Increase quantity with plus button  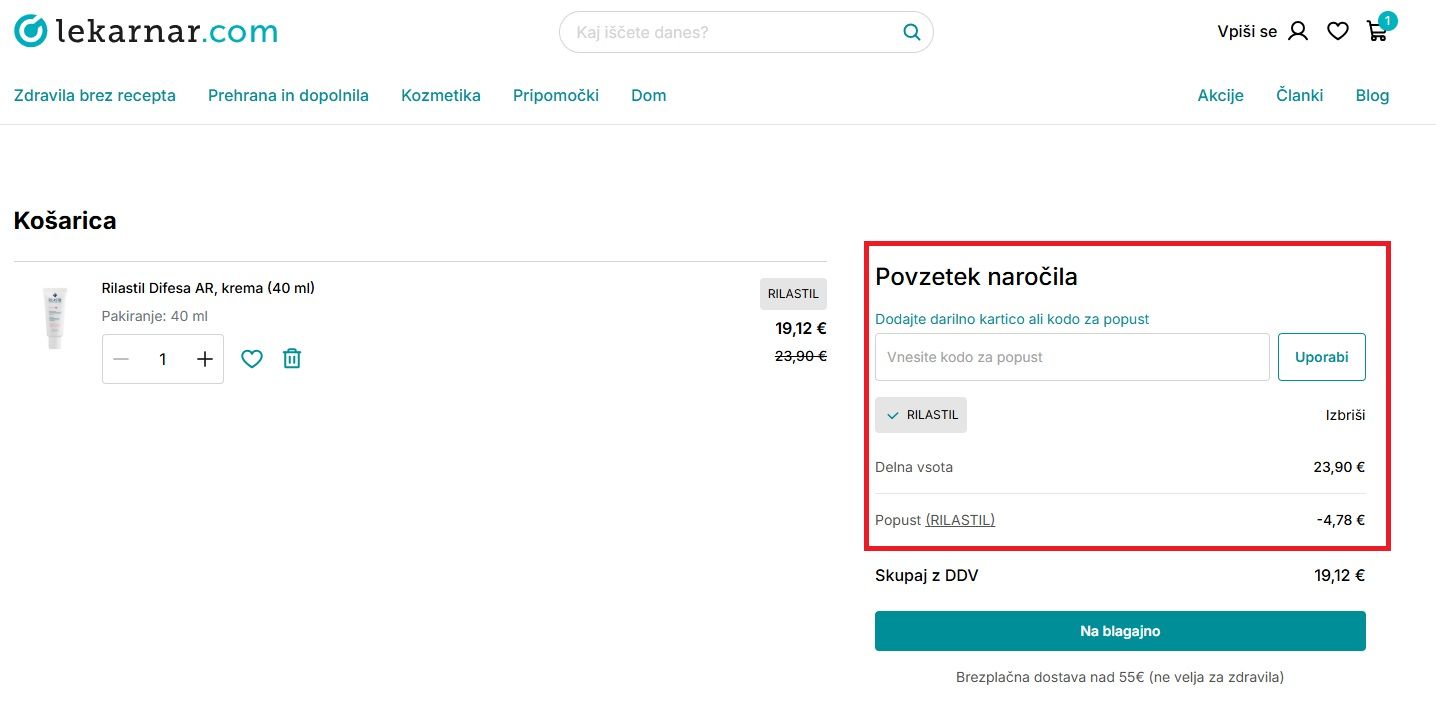pos(205,359)
